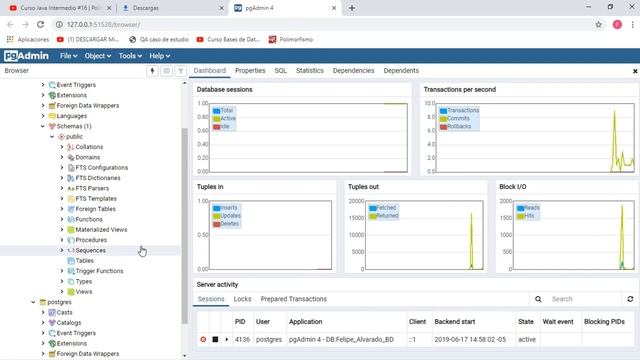Expand the Types node arrow

coord(62,282)
